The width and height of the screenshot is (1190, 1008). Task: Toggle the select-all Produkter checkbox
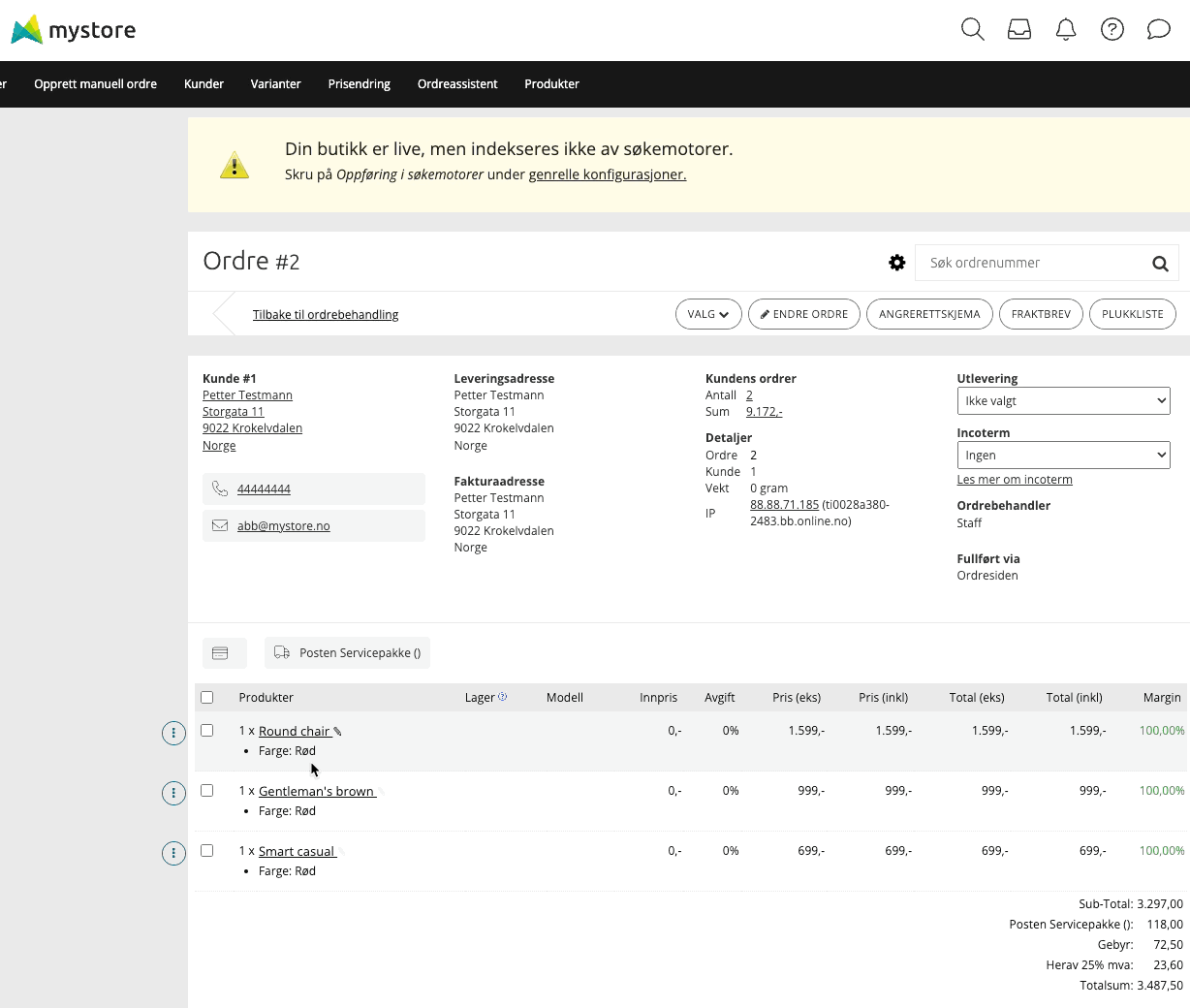207,698
